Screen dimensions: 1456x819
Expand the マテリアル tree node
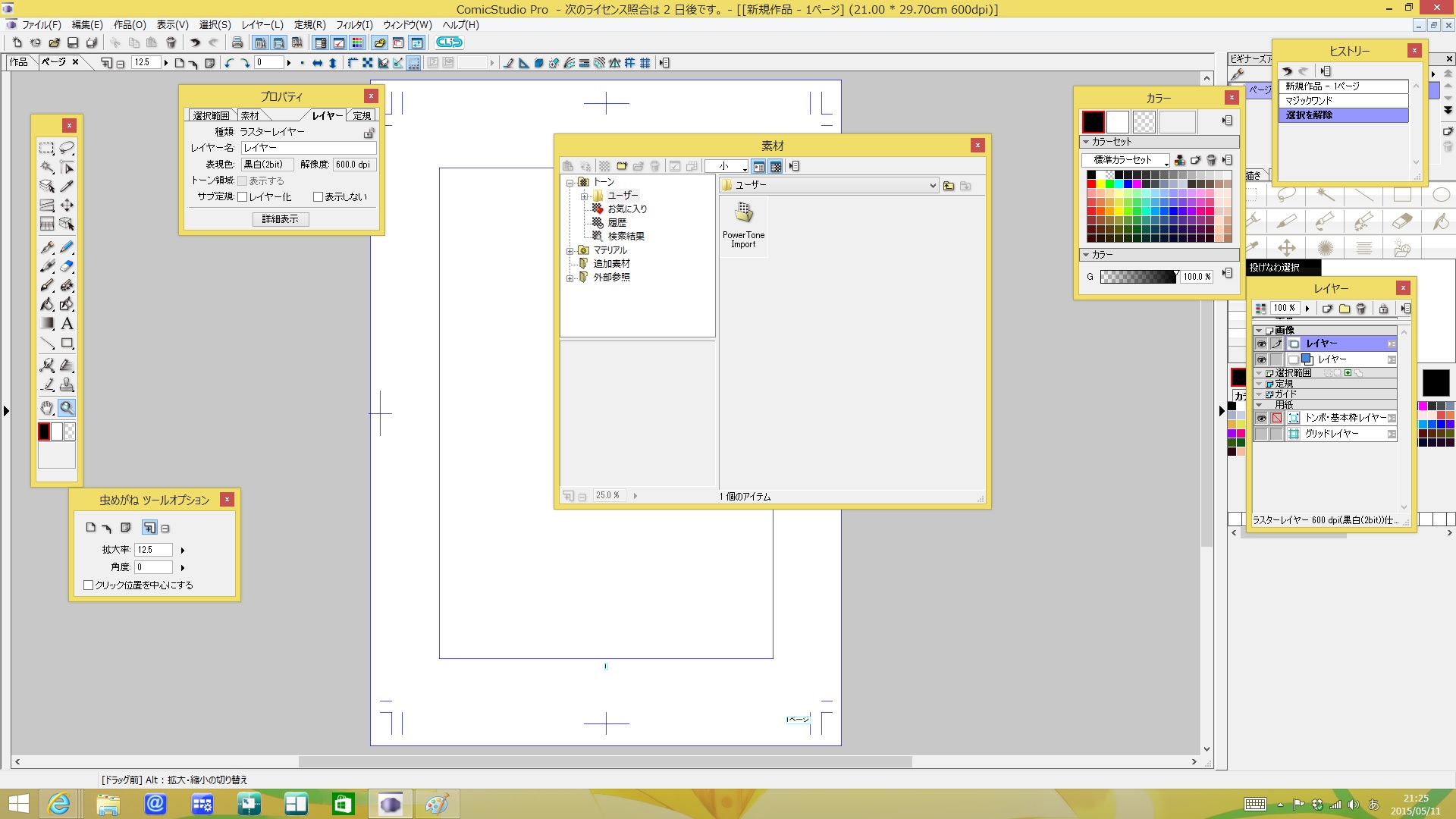coord(570,250)
